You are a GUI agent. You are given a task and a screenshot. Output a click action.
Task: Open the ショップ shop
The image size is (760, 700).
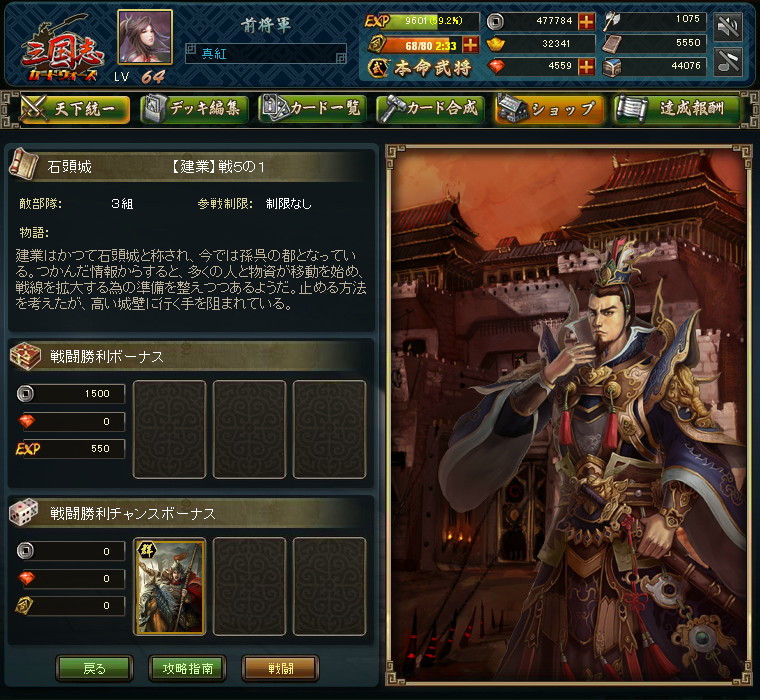pos(549,109)
